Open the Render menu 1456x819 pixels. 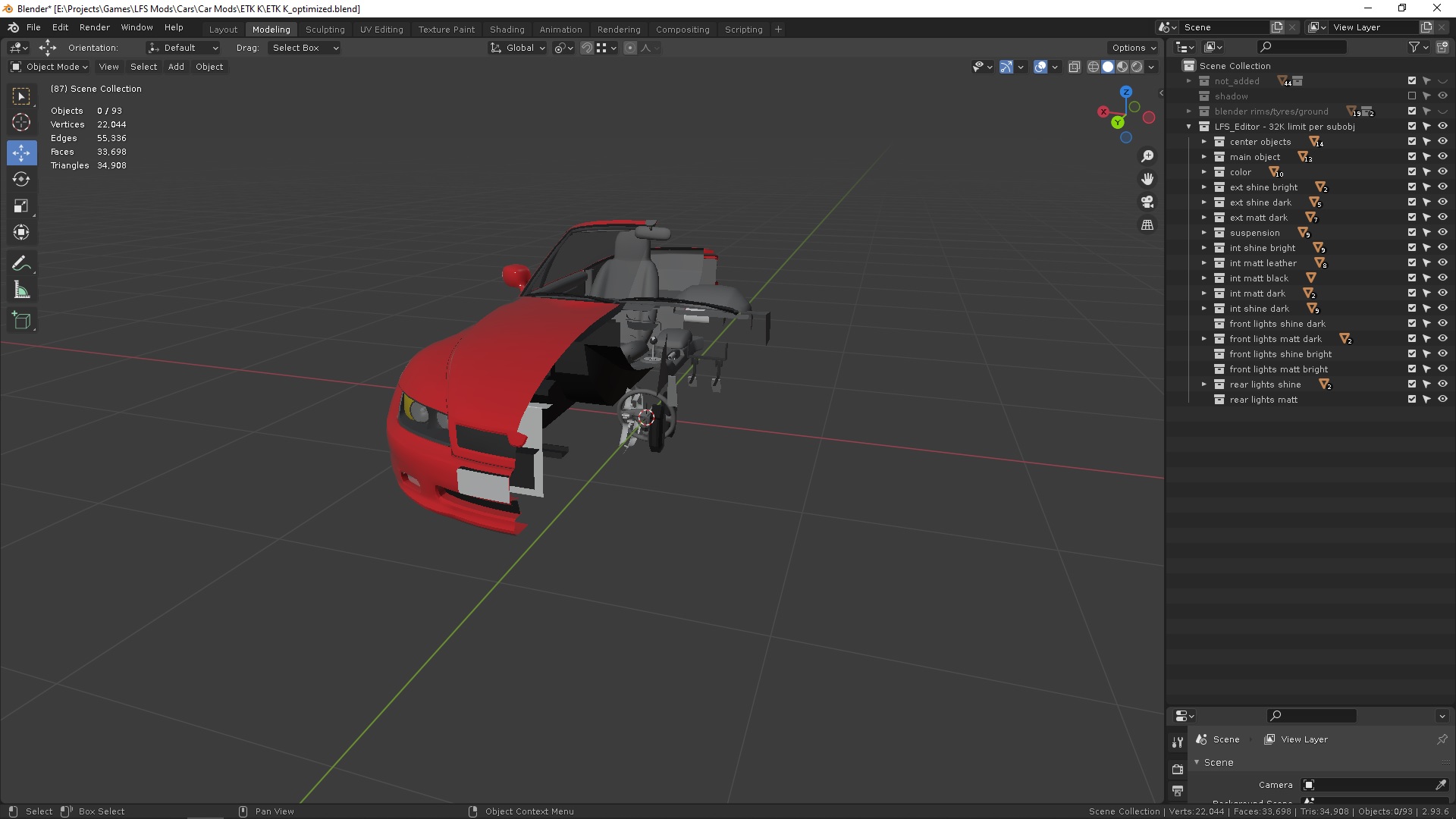(94, 27)
